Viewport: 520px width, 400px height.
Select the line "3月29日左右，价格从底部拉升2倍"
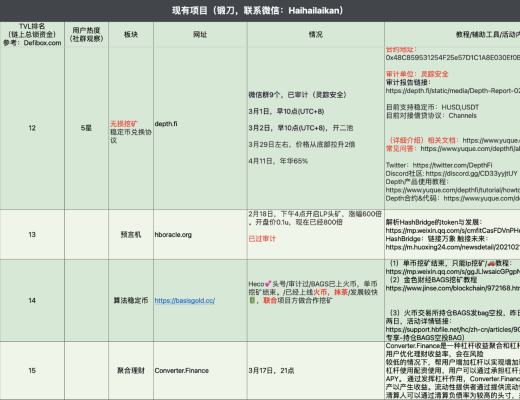point(302,145)
